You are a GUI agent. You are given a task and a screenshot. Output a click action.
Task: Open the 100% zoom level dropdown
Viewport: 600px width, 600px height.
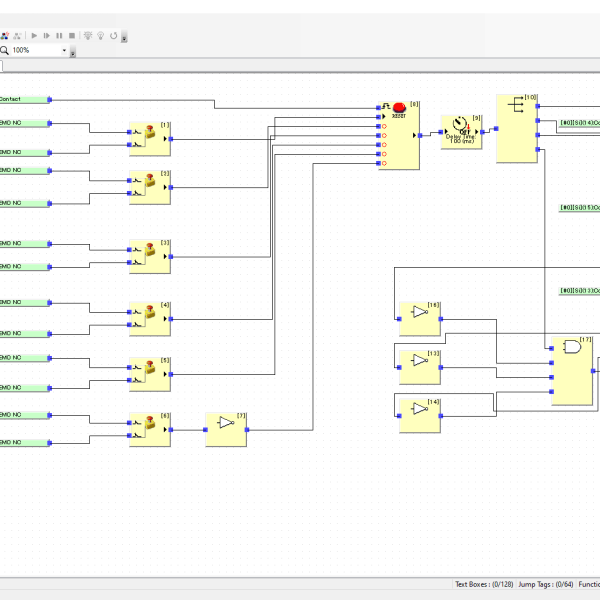click(x=64, y=50)
